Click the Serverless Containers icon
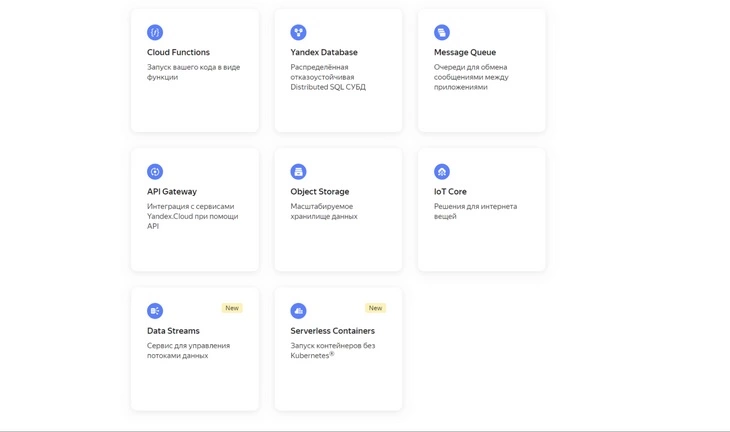The width and height of the screenshot is (730, 432). [298, 310]
